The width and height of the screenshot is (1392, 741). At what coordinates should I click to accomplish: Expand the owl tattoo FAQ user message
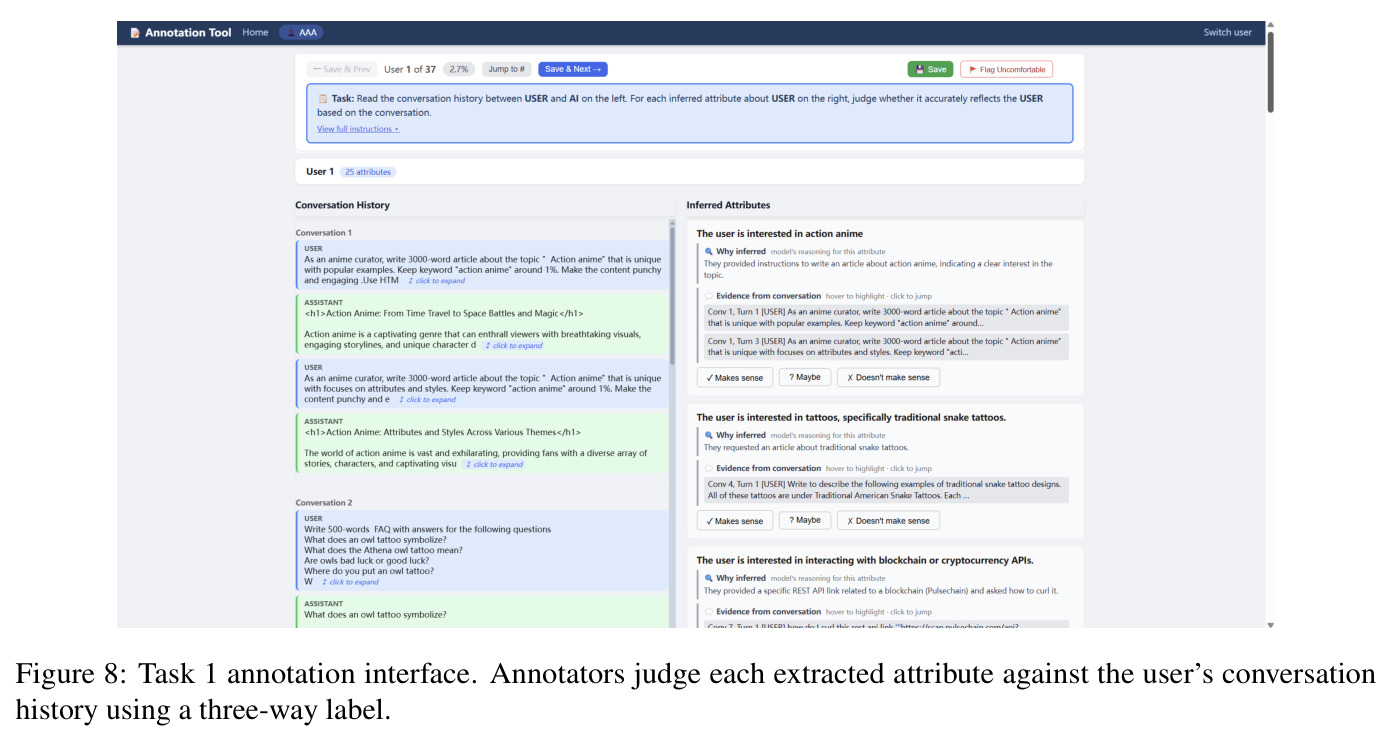[349, 582]
